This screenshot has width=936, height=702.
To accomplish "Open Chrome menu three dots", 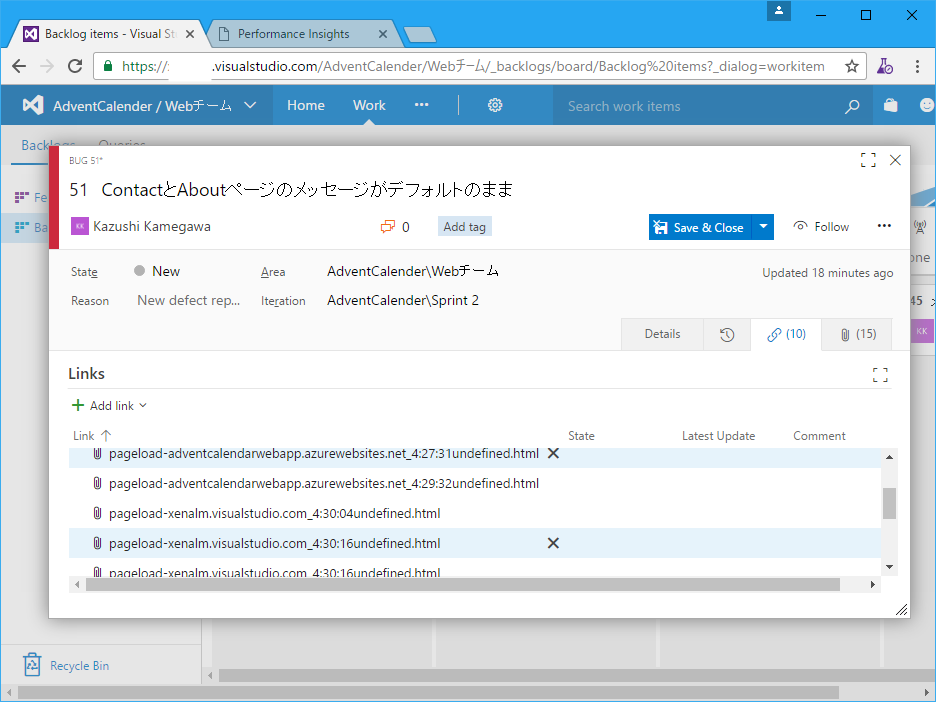I will (x=917, y=66).
